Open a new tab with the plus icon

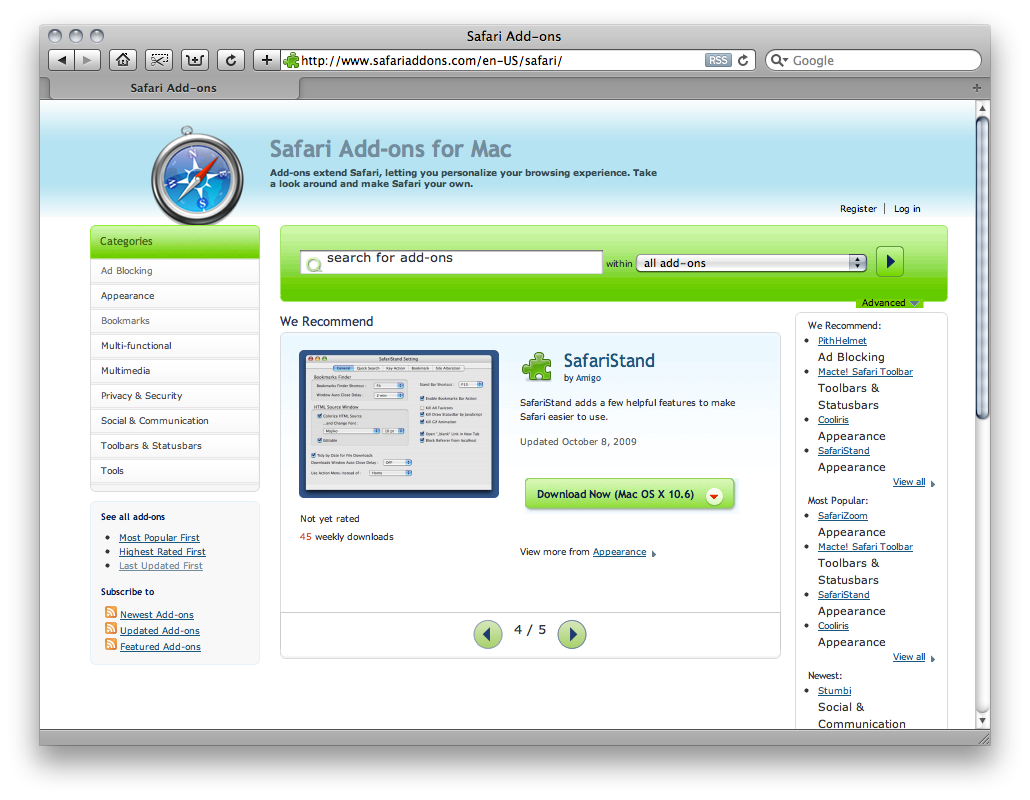266,59
